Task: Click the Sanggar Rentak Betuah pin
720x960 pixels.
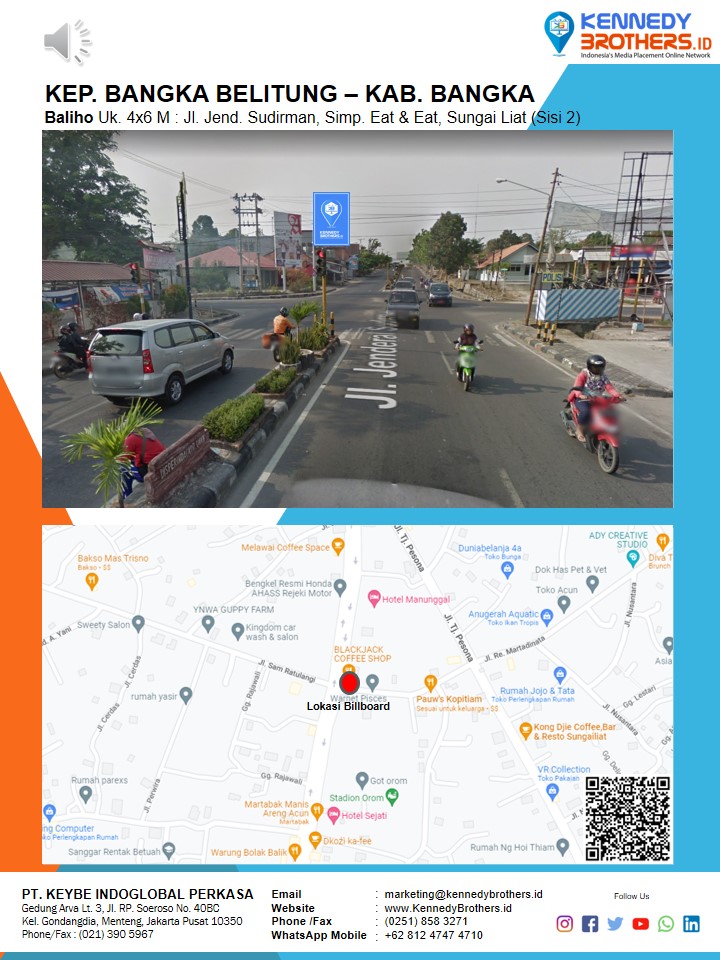Action: [x=169, y=850]
